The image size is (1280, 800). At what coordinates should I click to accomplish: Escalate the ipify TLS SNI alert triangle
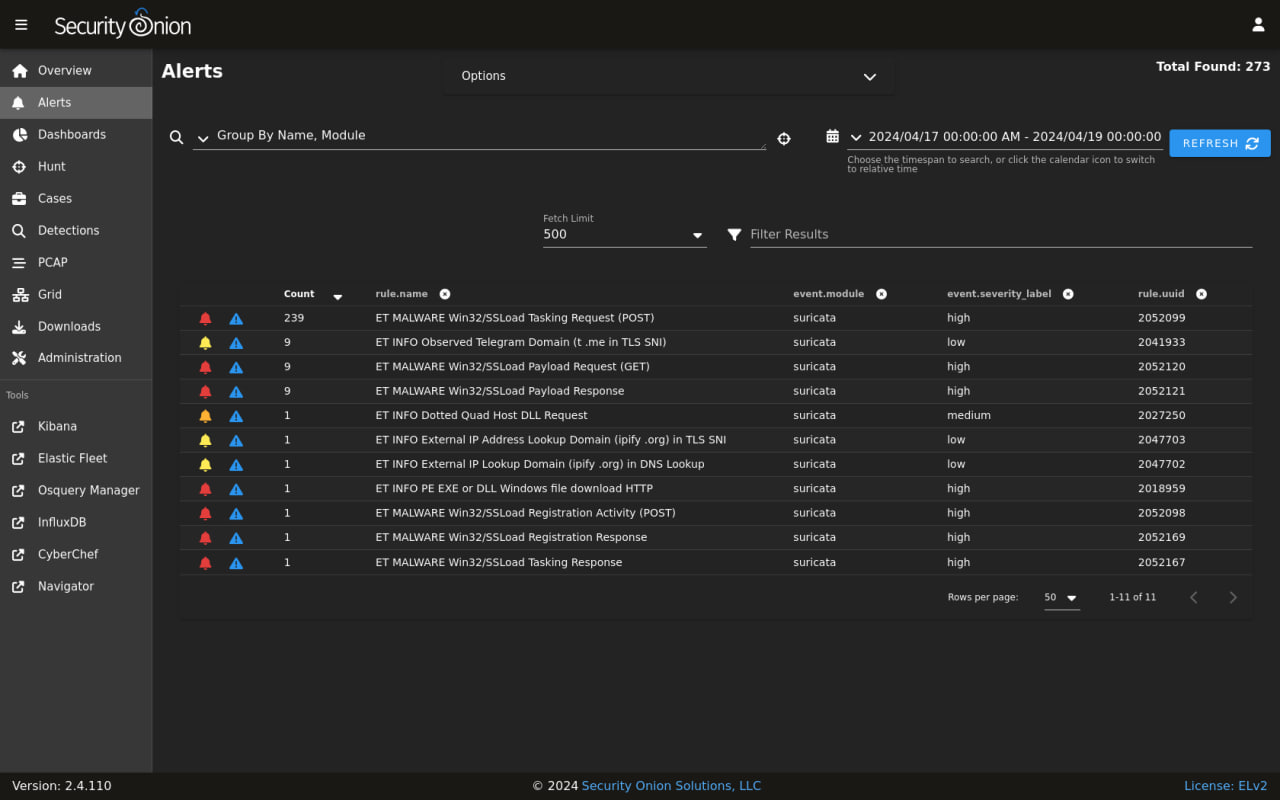point(236,441)
